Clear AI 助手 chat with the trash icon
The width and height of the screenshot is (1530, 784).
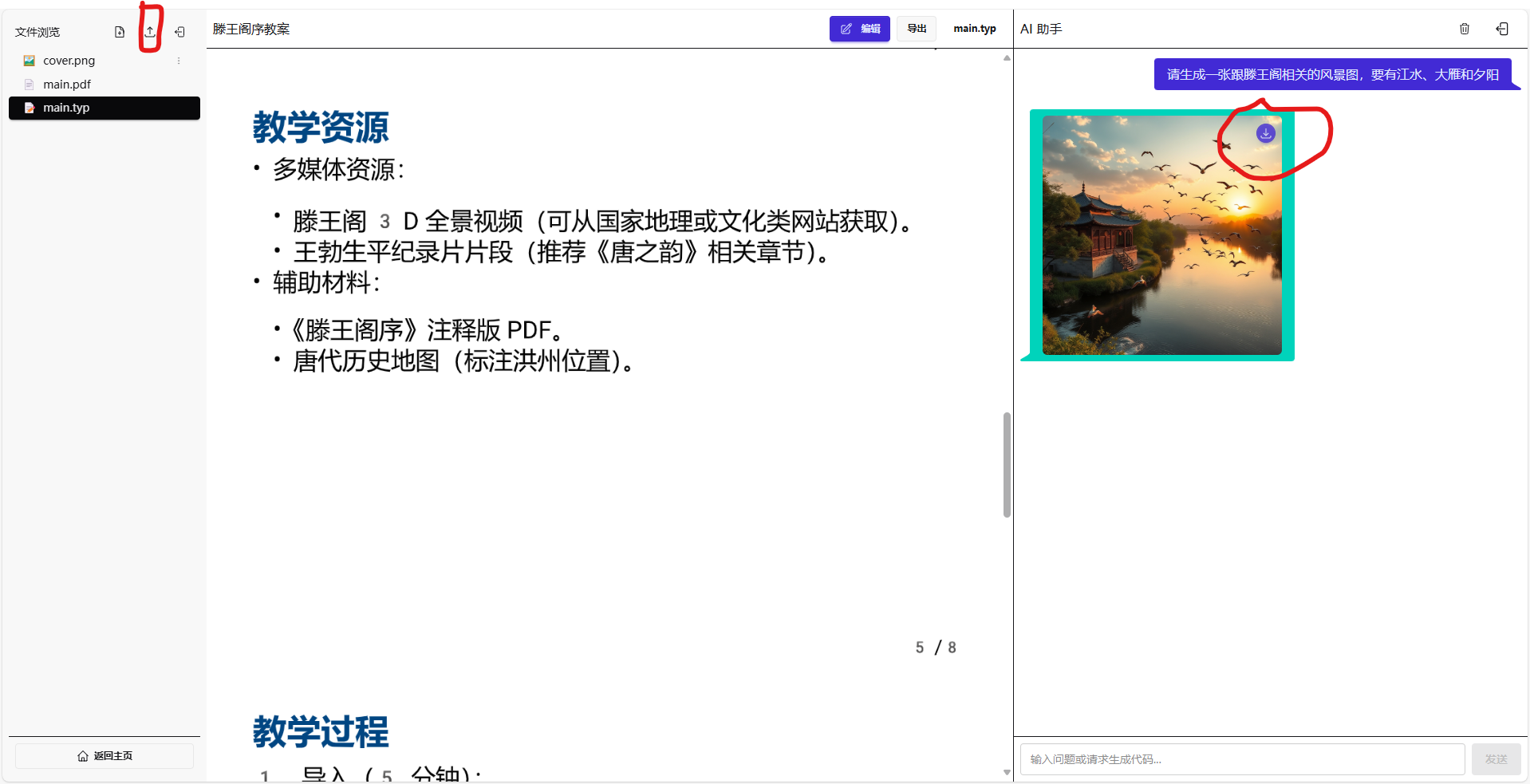coord(1465,29)
